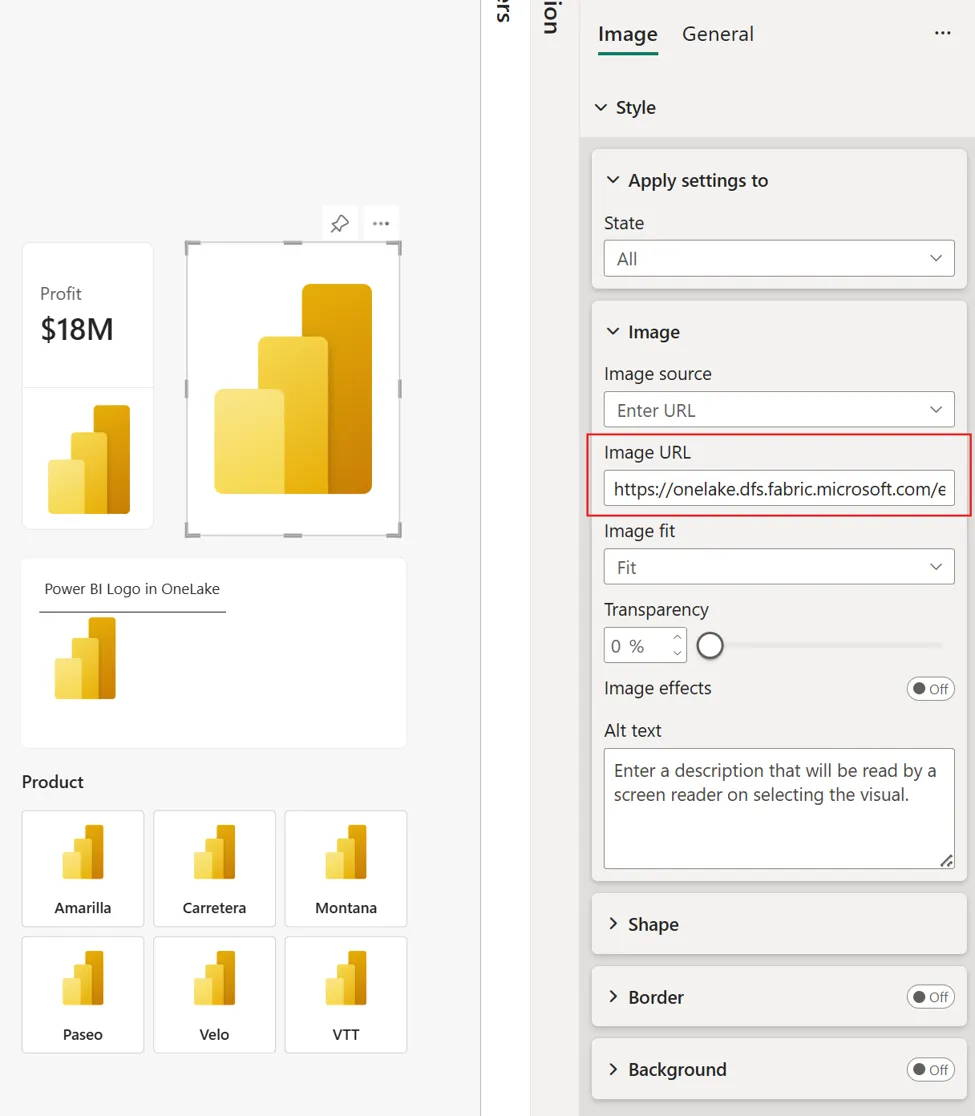Open more options on image visual header
This screenshot has height=1116, width=975.
(381, 223)
